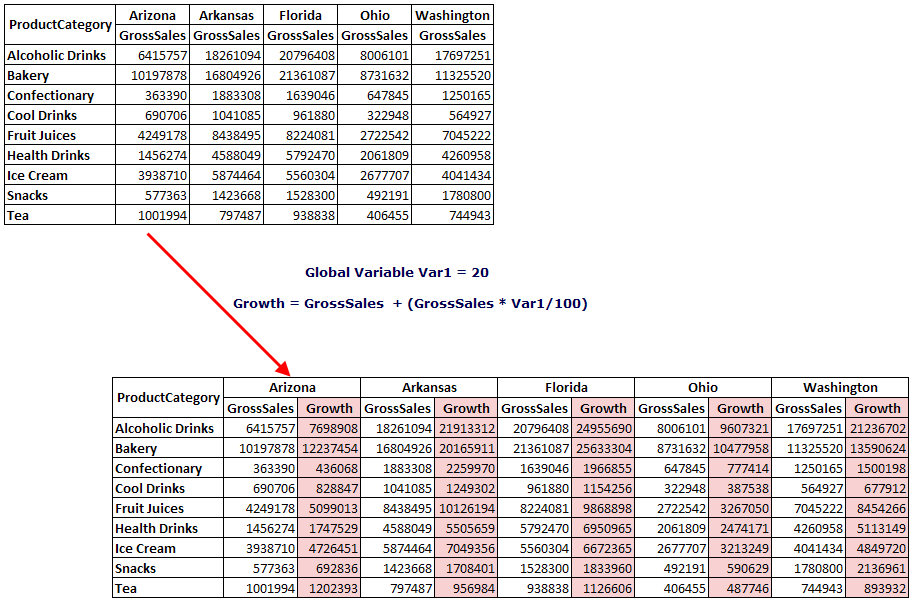The image size is (912, 602).
Task: Click the Snacks Growth value 2136961
Action: click(877, 568)
